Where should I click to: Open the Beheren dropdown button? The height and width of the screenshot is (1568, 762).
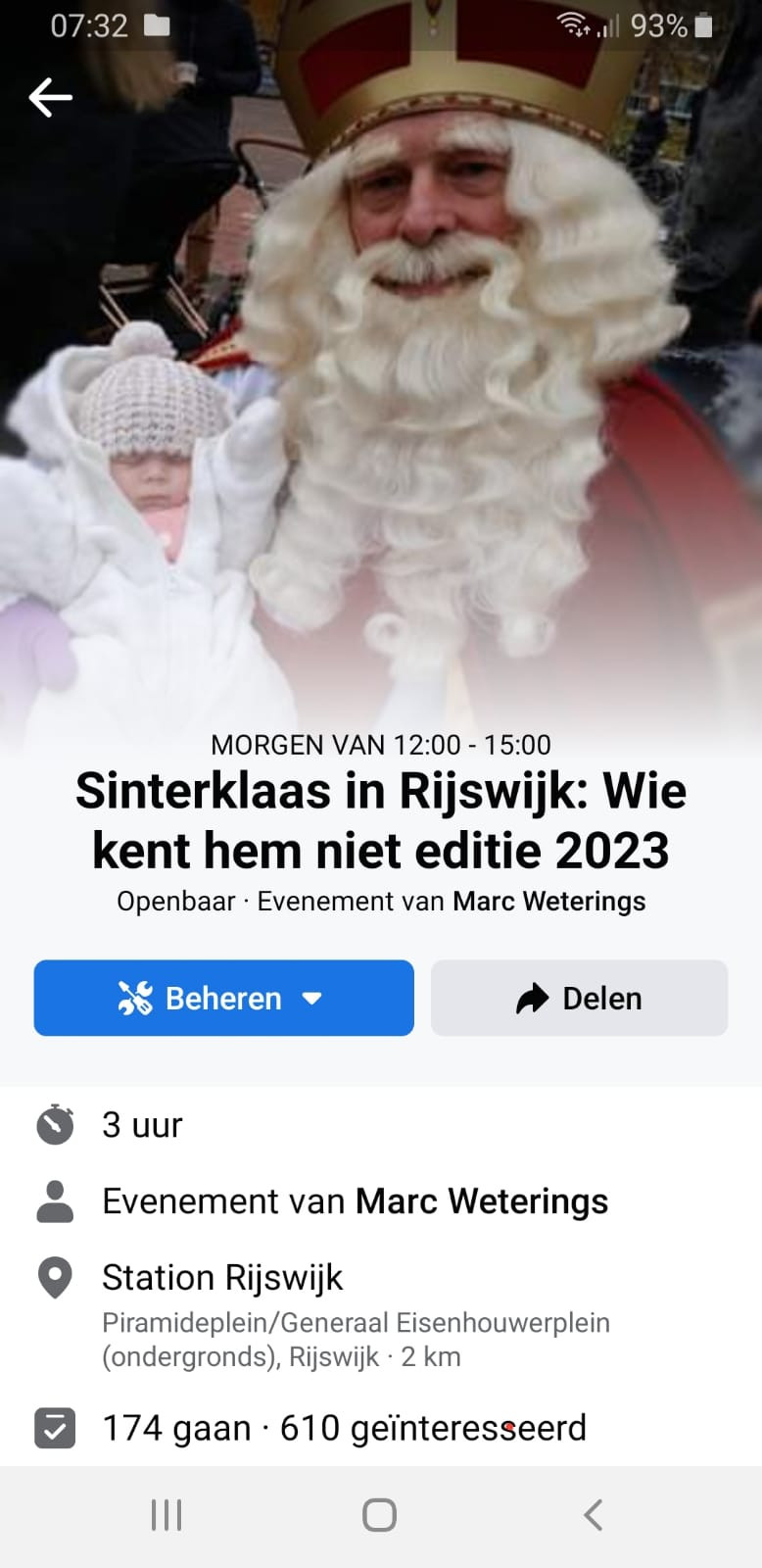[223, 998]
